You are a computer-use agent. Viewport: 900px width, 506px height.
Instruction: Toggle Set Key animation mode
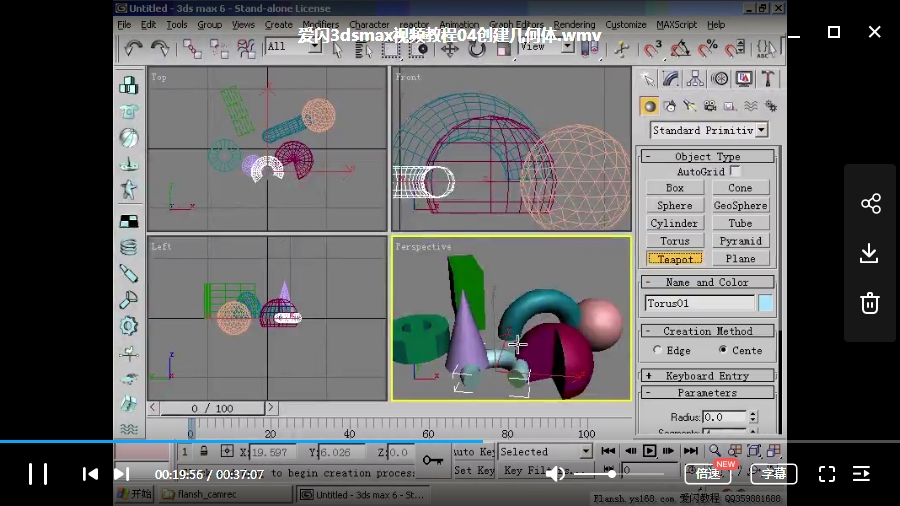coord(474,470)
